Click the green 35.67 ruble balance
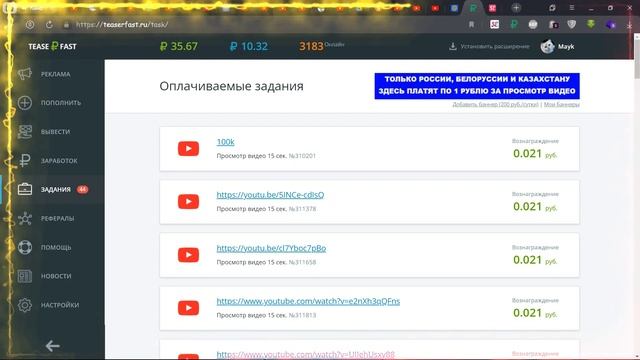This screenshot has height=360, width=640. click(178, 46)
